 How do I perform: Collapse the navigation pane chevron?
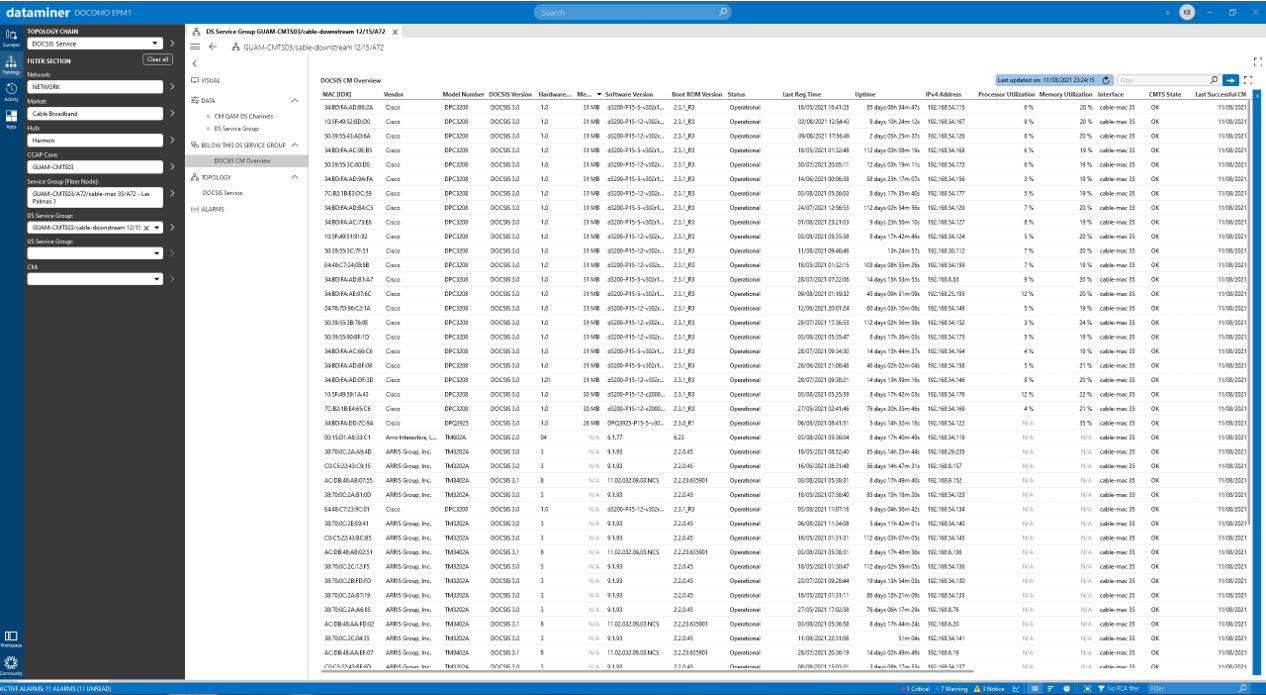(x=194, y=63)
